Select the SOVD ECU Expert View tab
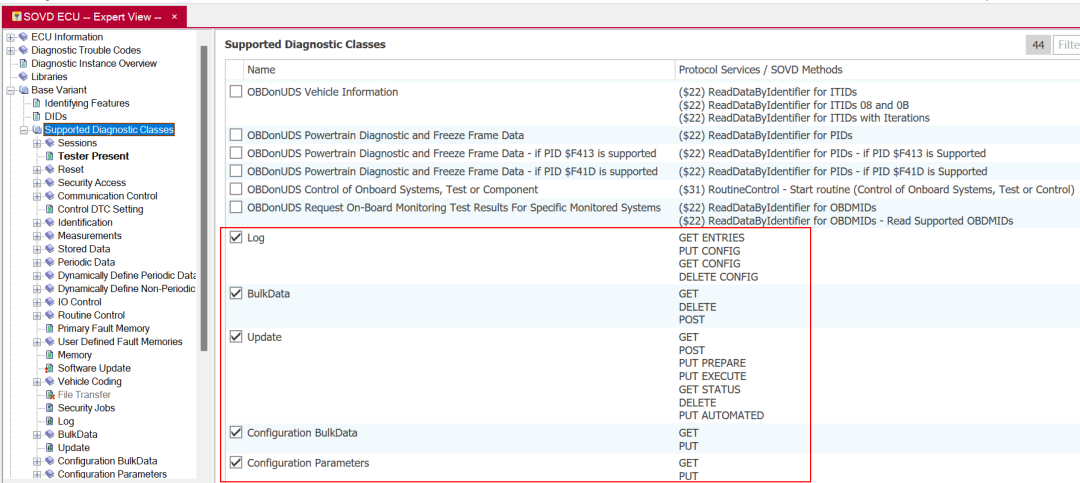The height and width of the screenshot is (483, 1080). point(85,17)
